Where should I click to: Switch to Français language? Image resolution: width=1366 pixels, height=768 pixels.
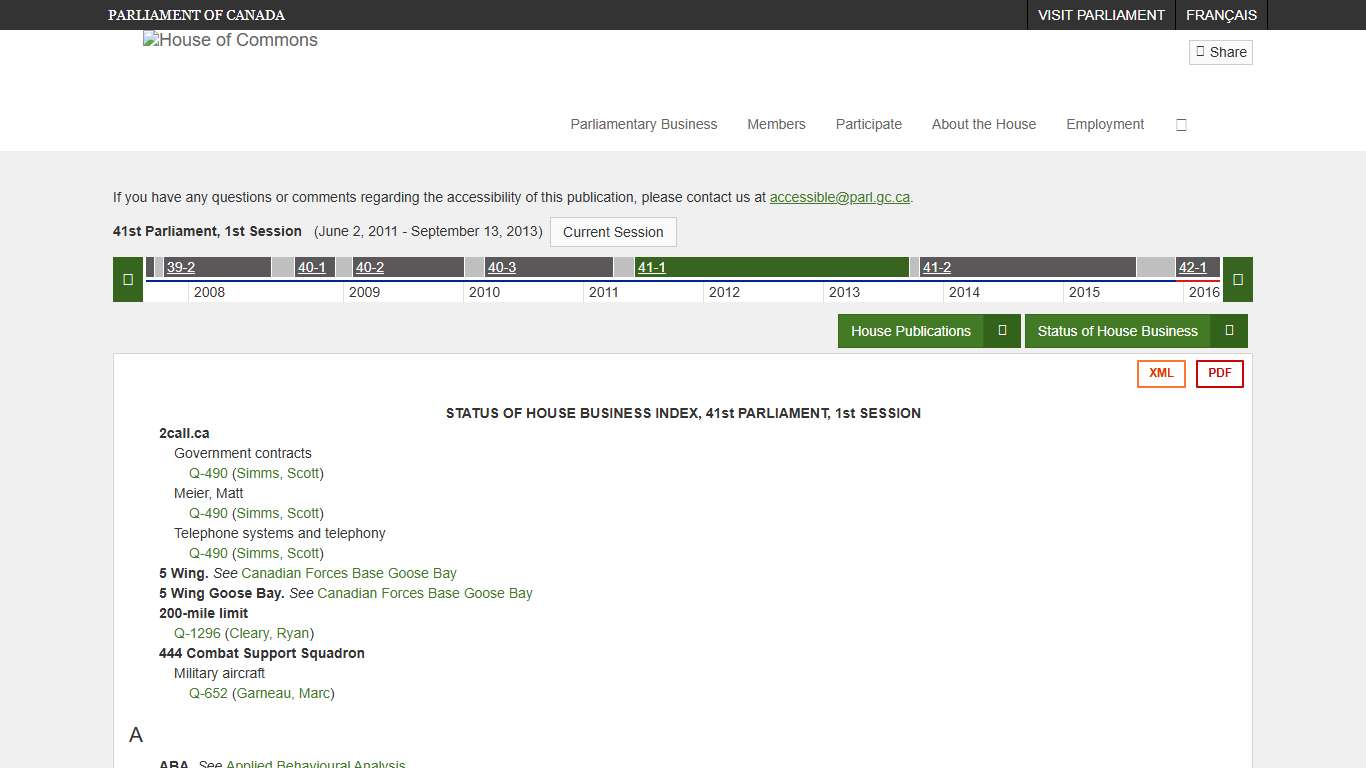coord(1221,15)
